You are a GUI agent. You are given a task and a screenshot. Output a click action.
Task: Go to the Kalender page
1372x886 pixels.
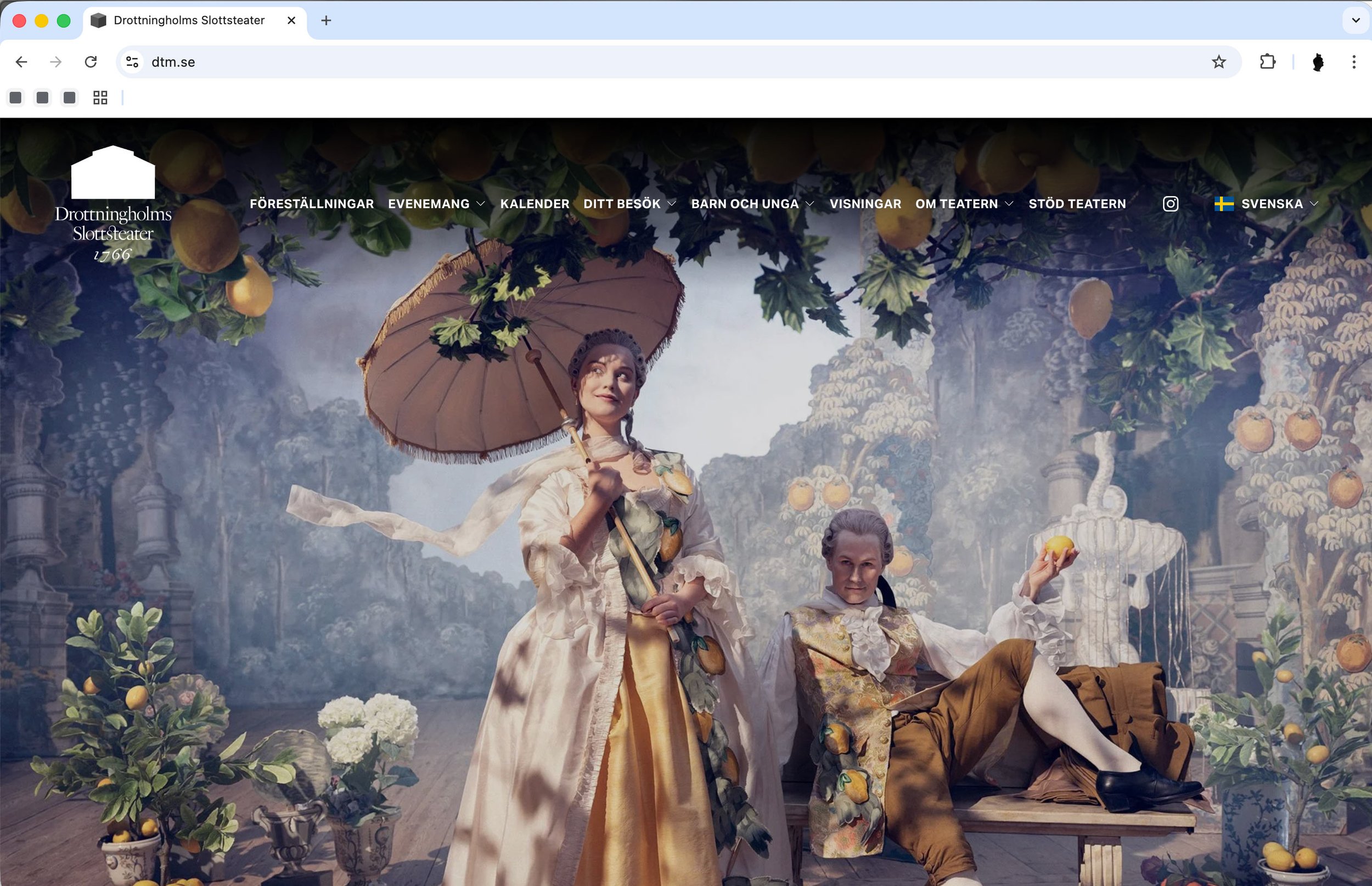(x=534, y=204)
